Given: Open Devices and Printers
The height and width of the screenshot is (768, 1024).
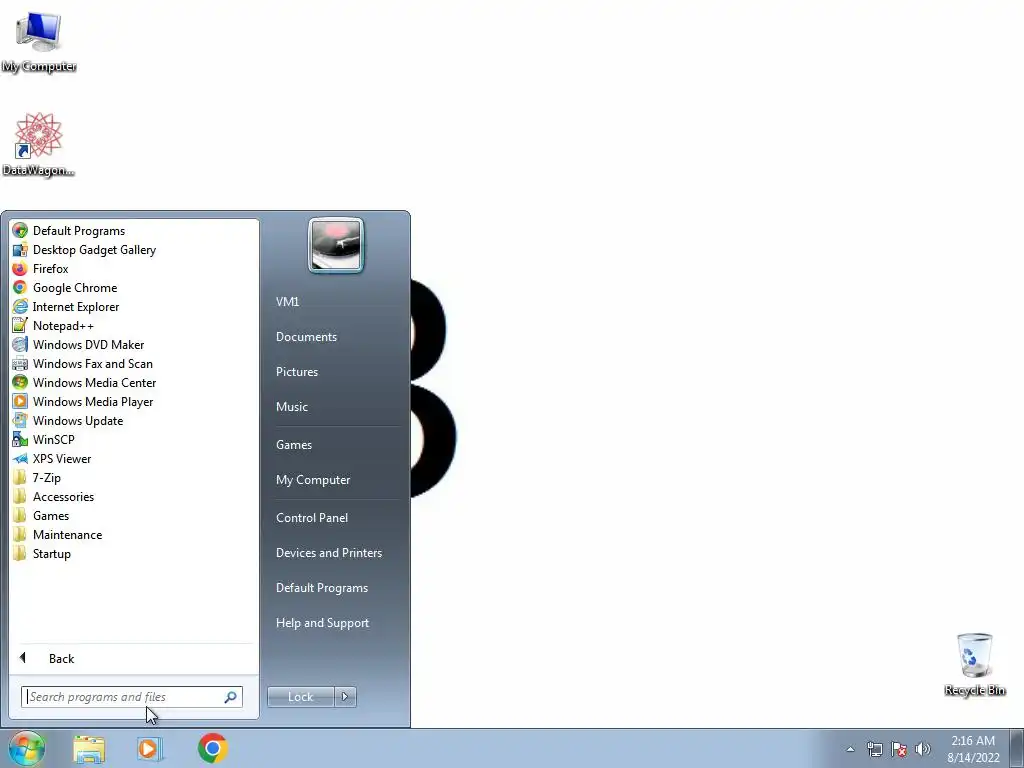Looking at the screenshot, I should click(328, 553).
